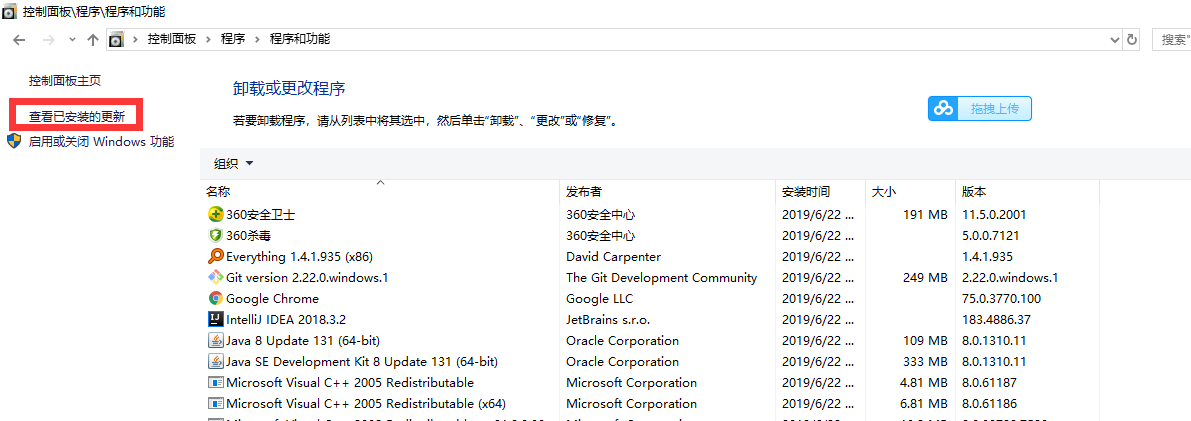Image resolution: width=1191 pixels, height=421 pixels.
Task: Select IntelliJ IDEA 2018.3.2 entry
Action: point(286,320)
